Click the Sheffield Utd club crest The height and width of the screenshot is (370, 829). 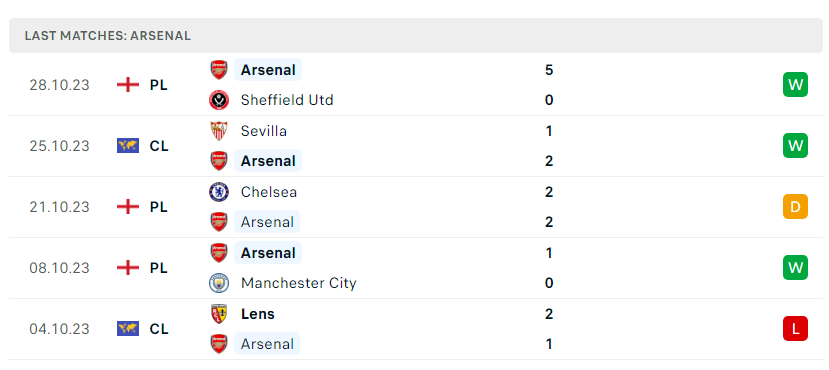[x=219, y=100]
